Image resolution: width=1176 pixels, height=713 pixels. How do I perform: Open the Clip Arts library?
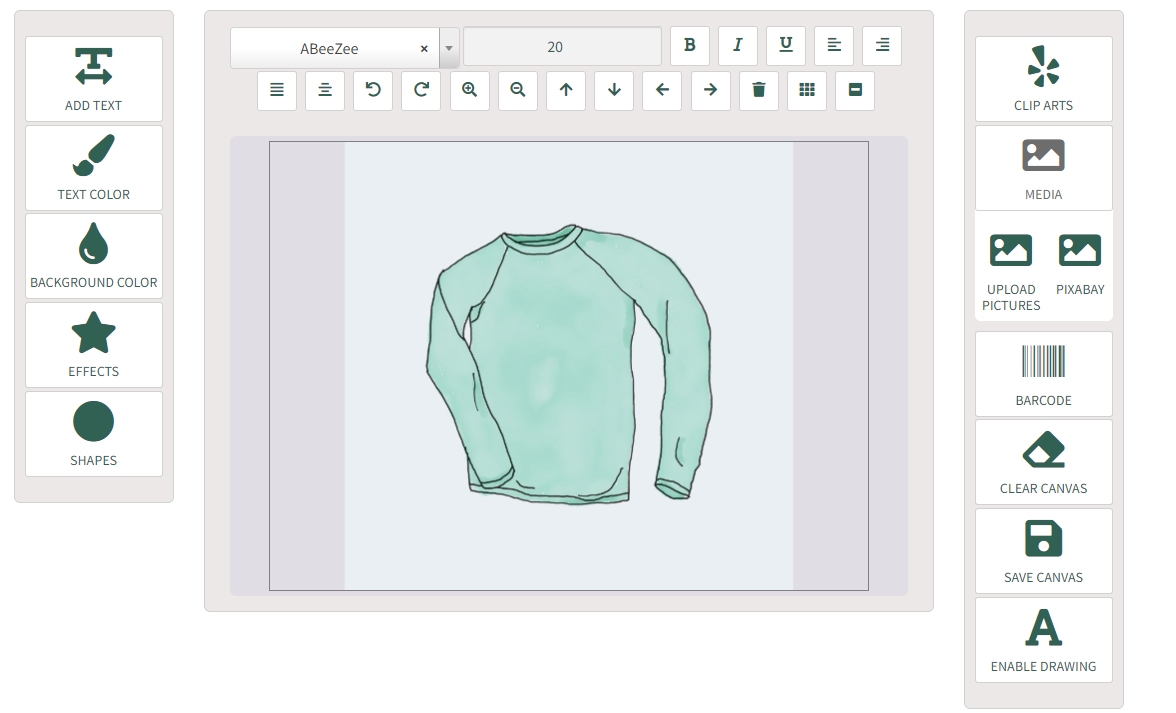click(1043, 79)
